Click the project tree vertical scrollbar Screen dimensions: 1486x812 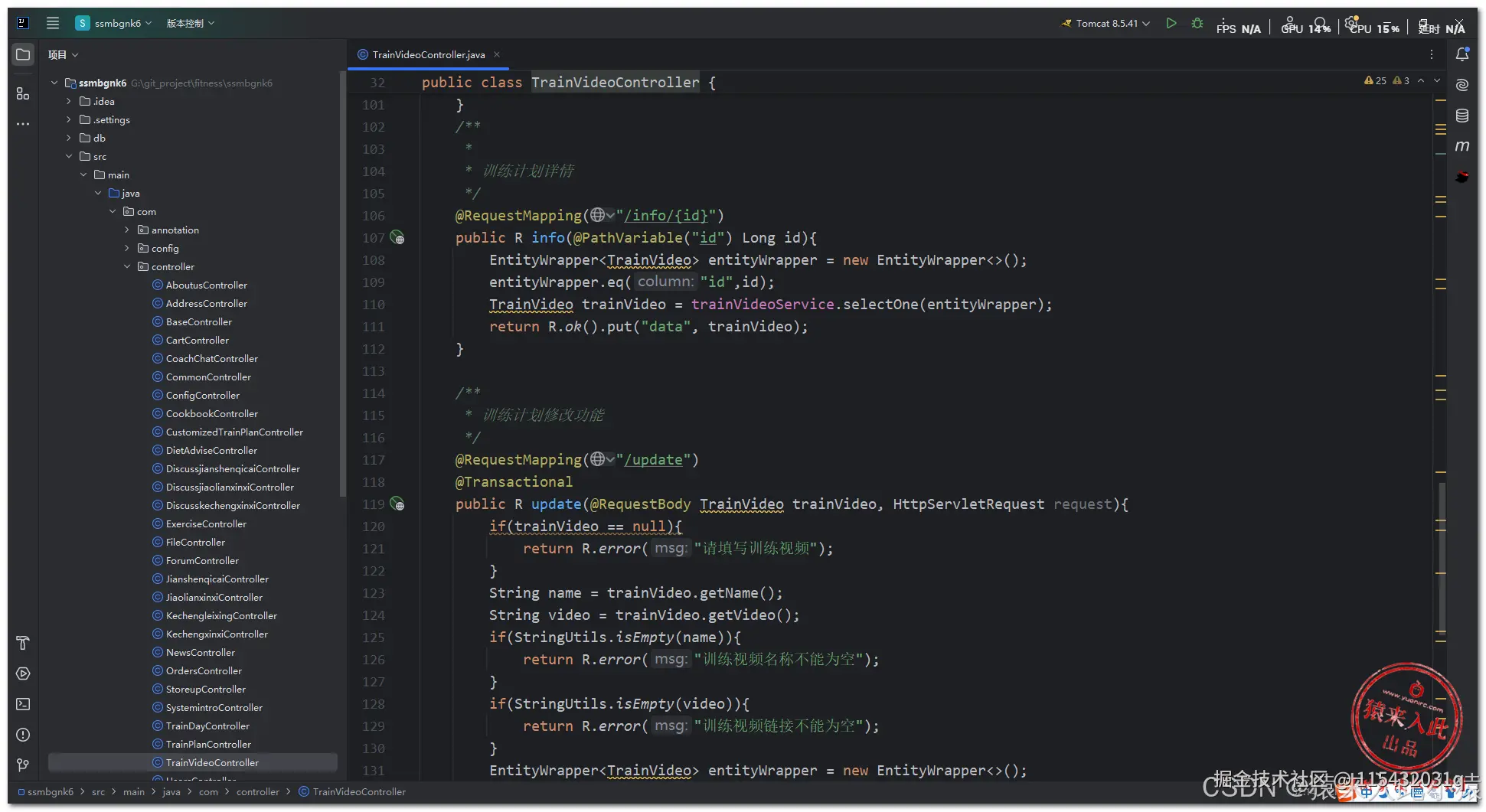click(x=342, y=283)
